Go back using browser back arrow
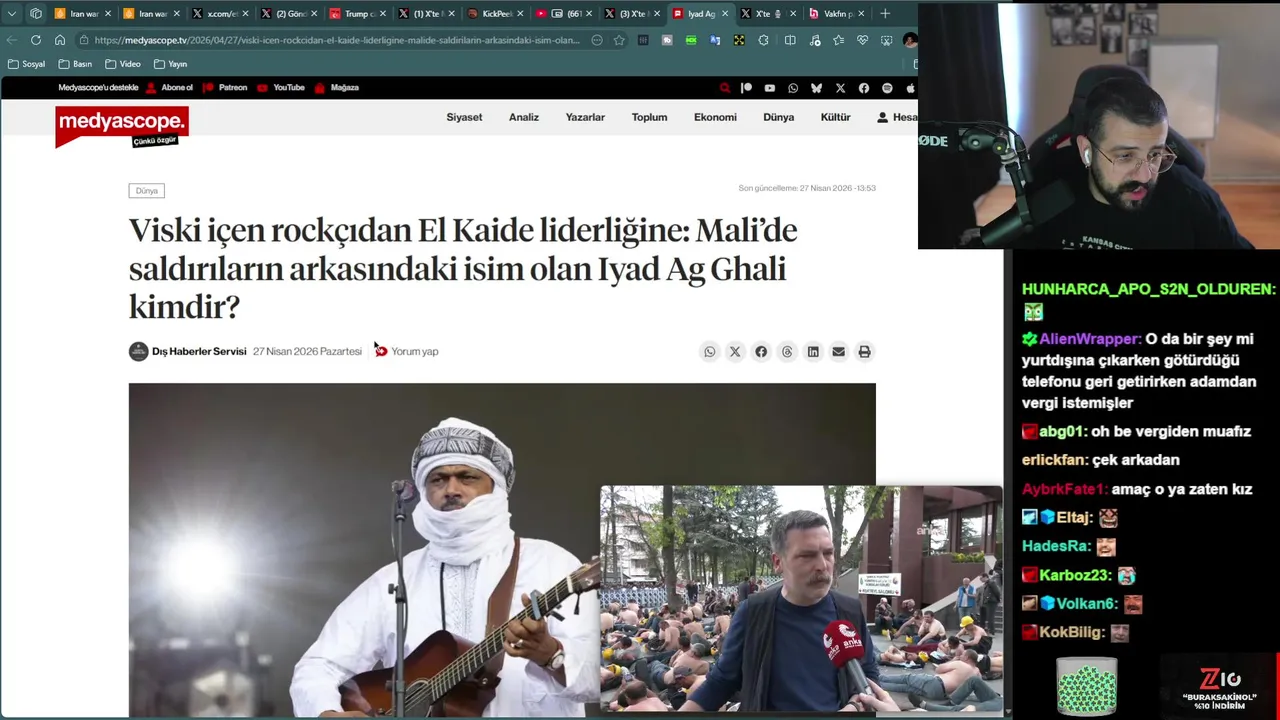 12,40
